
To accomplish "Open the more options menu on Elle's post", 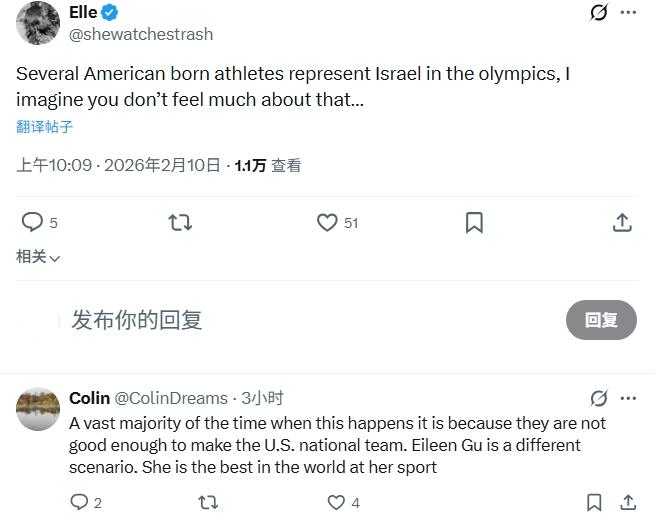I will point(628,12).
